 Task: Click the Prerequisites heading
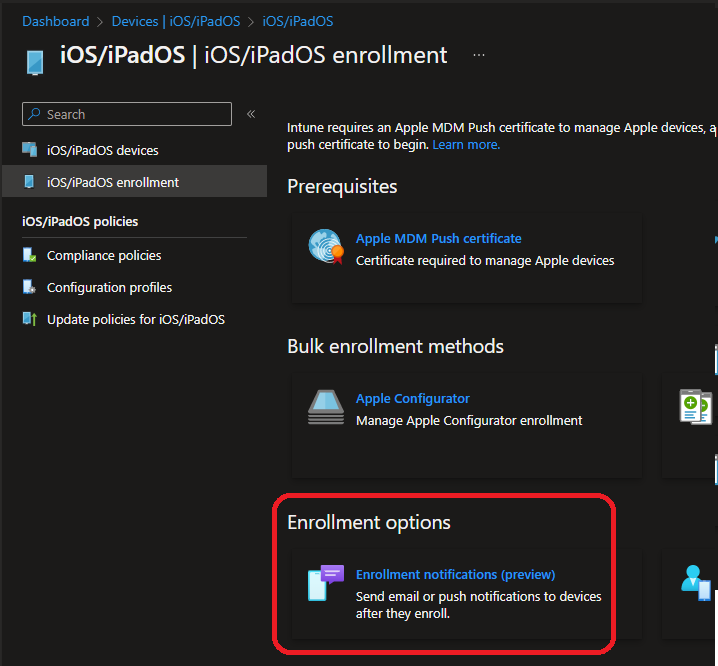(x=342, y=187)
